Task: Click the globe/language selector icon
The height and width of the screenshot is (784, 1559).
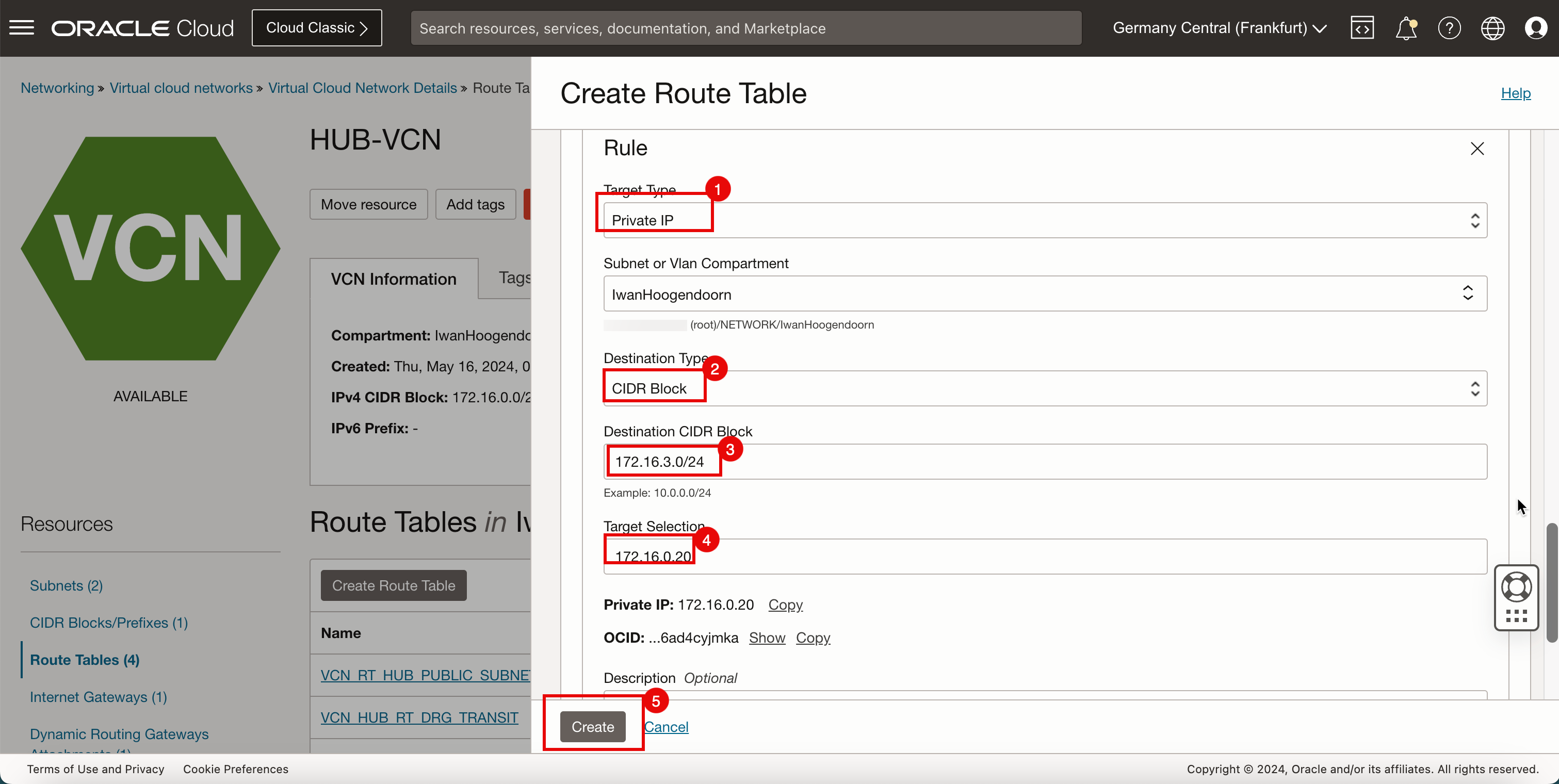Action: (x=1492, y=27)
